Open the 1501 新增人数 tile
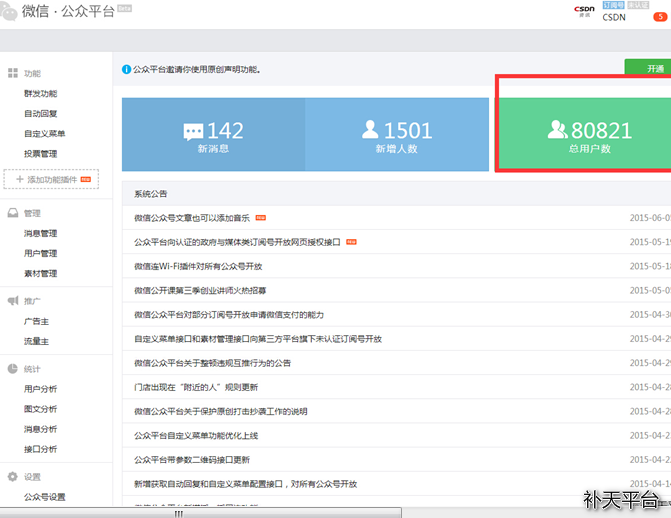 (397, 134)
